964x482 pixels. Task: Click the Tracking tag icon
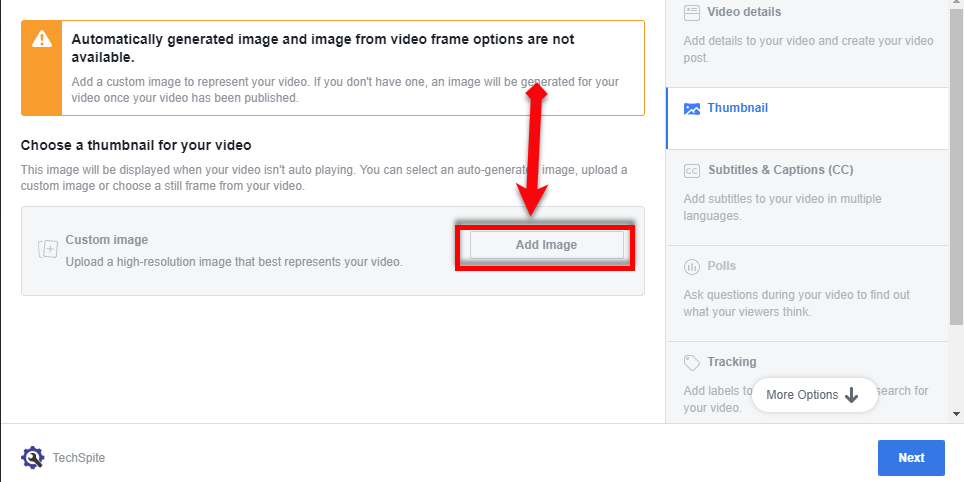[x=691, y=362]
